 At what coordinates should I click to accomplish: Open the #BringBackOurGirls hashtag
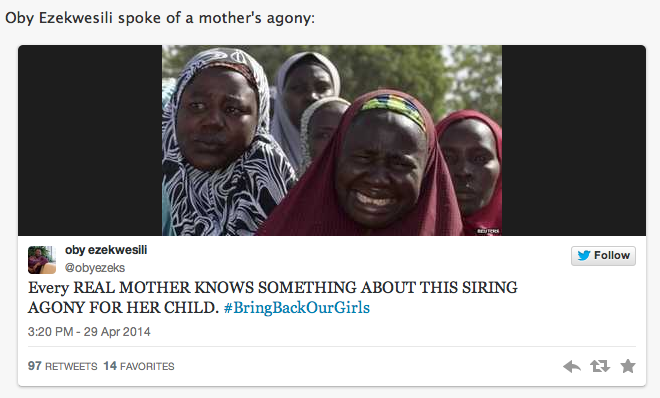[297, 308]
